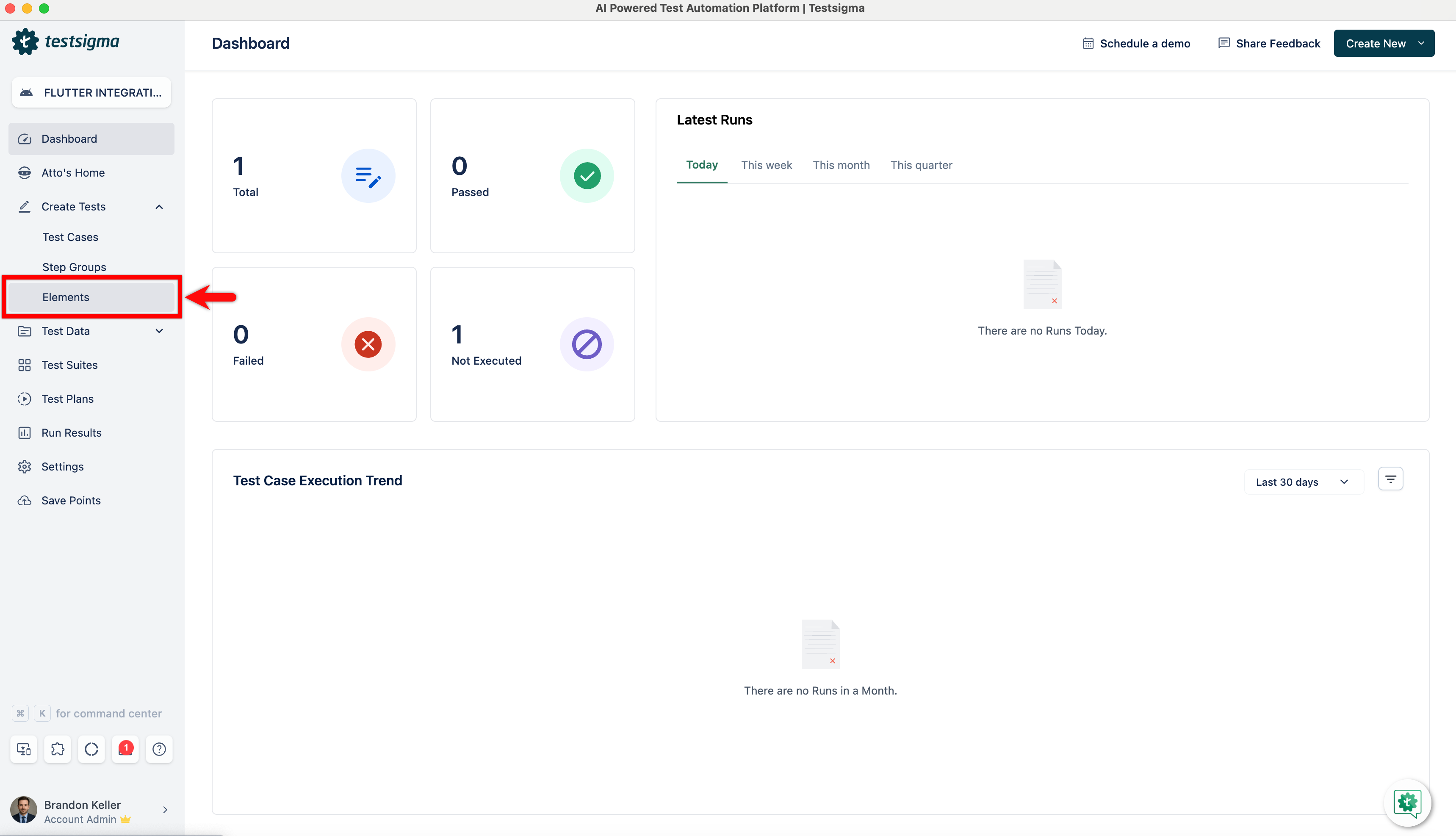
Task: Click the testsigma logo
Action: 66,42
